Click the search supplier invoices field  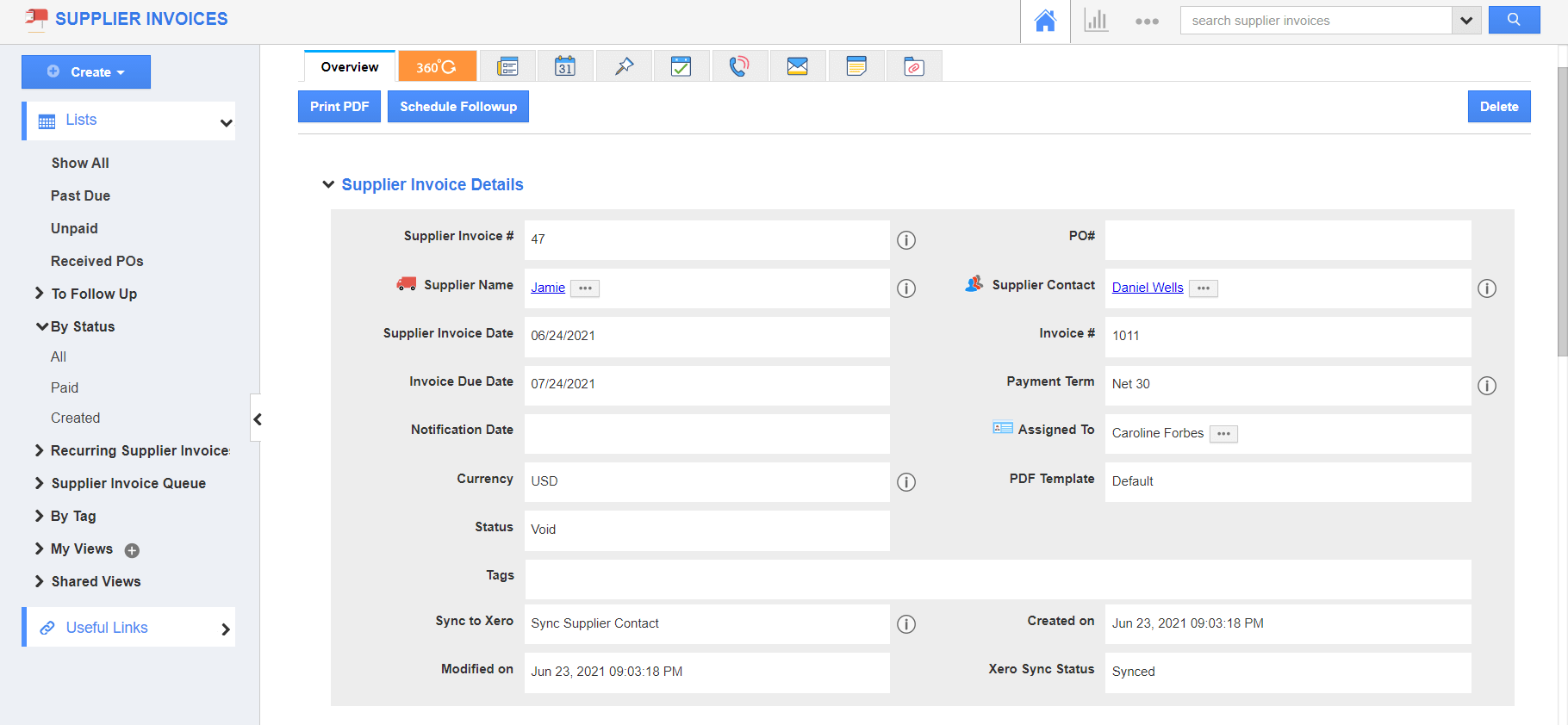click(x=1316, y=21)
